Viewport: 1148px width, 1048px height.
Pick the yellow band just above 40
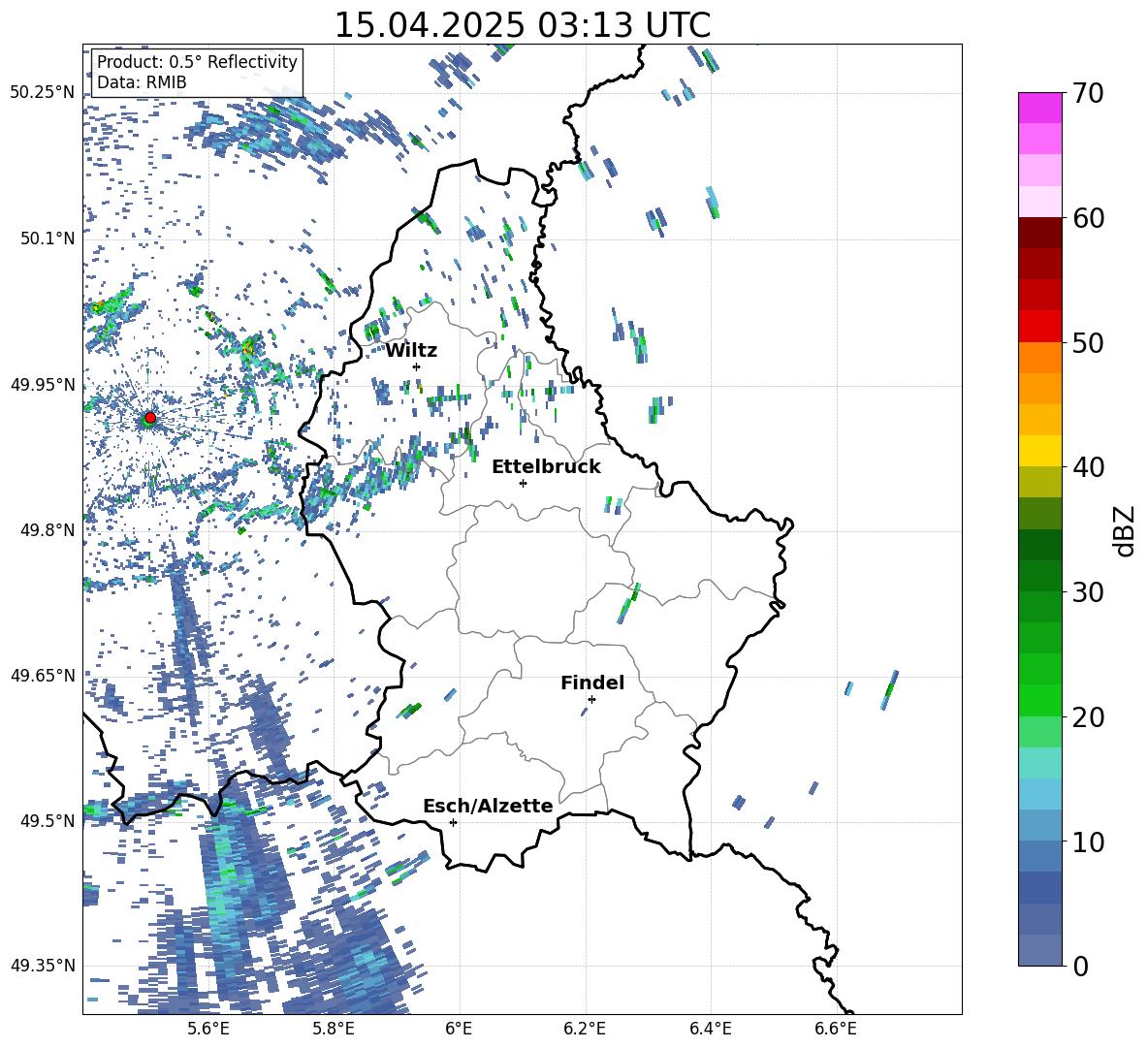point(1039,451)
